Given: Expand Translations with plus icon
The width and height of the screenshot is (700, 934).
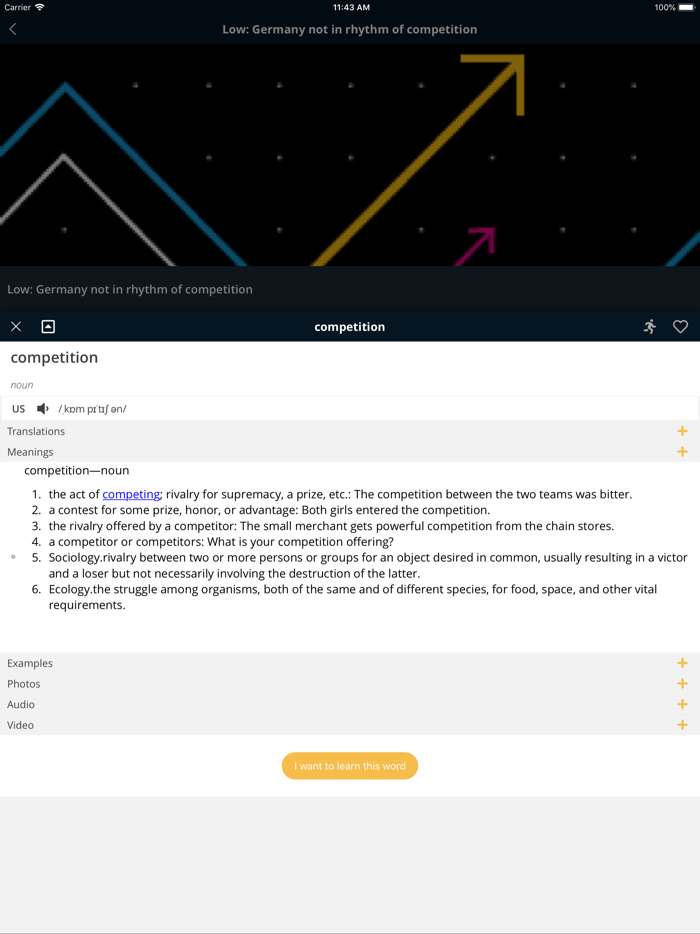Looking at the screenshot, I should tap(682, 431).
